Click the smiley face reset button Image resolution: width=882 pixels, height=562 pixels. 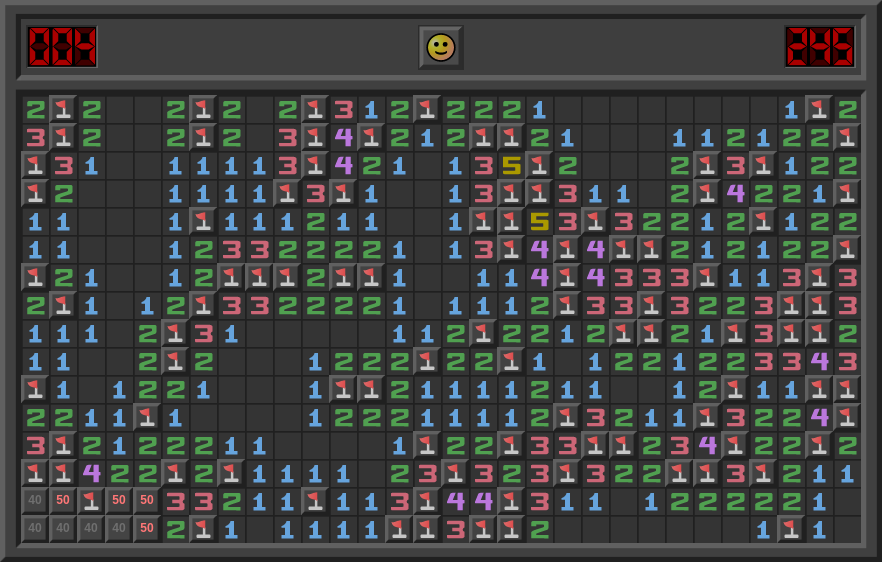[x=440, y=47]
